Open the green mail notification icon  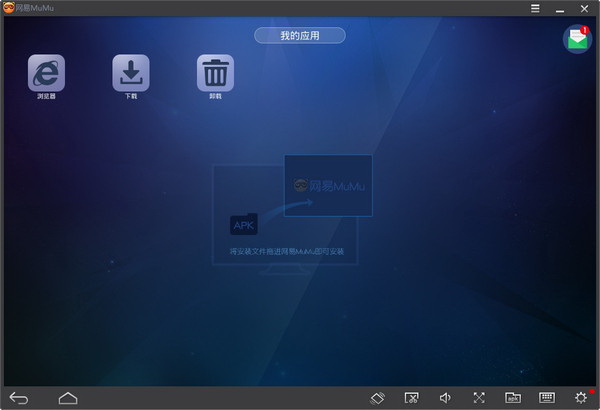577,39
